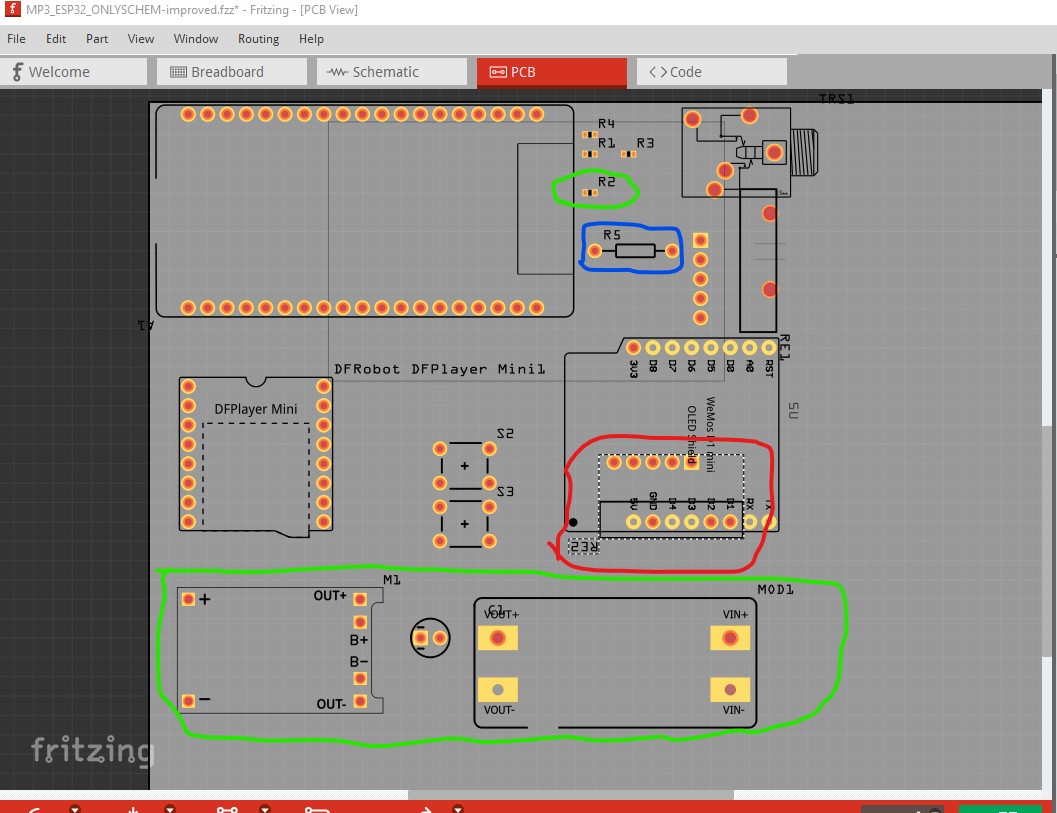
Task: Switch to the Schematic view tab
Action: coord(392,72)
